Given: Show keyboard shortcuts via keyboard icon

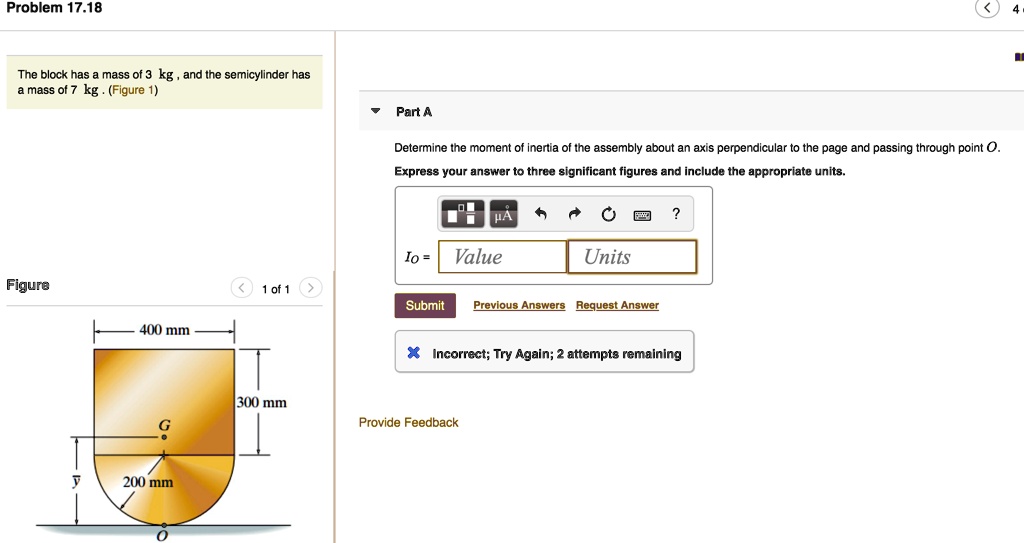Looking at the screenshot, I should [x=643, y=214].
